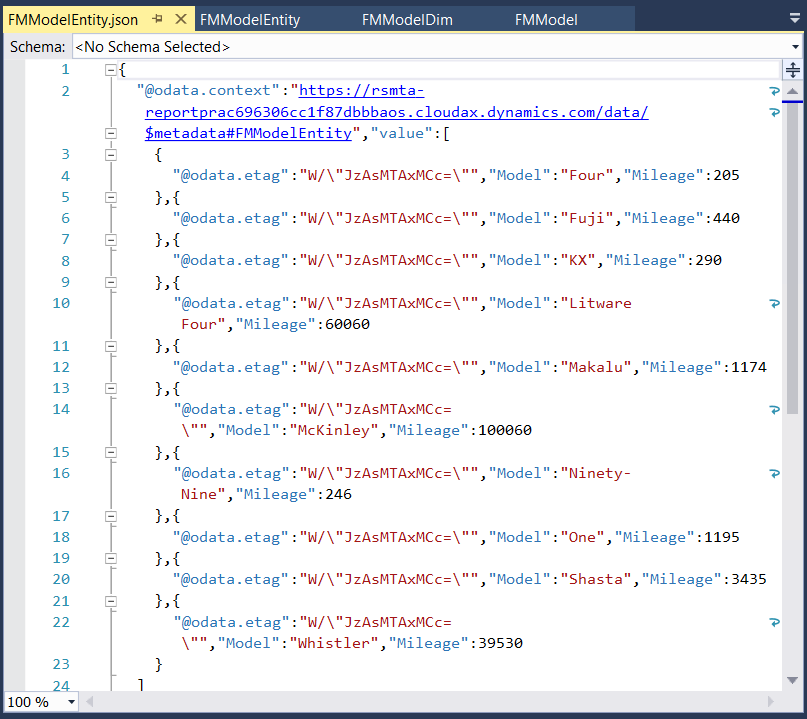Collapse the root object on line 1

coord(110,70)
